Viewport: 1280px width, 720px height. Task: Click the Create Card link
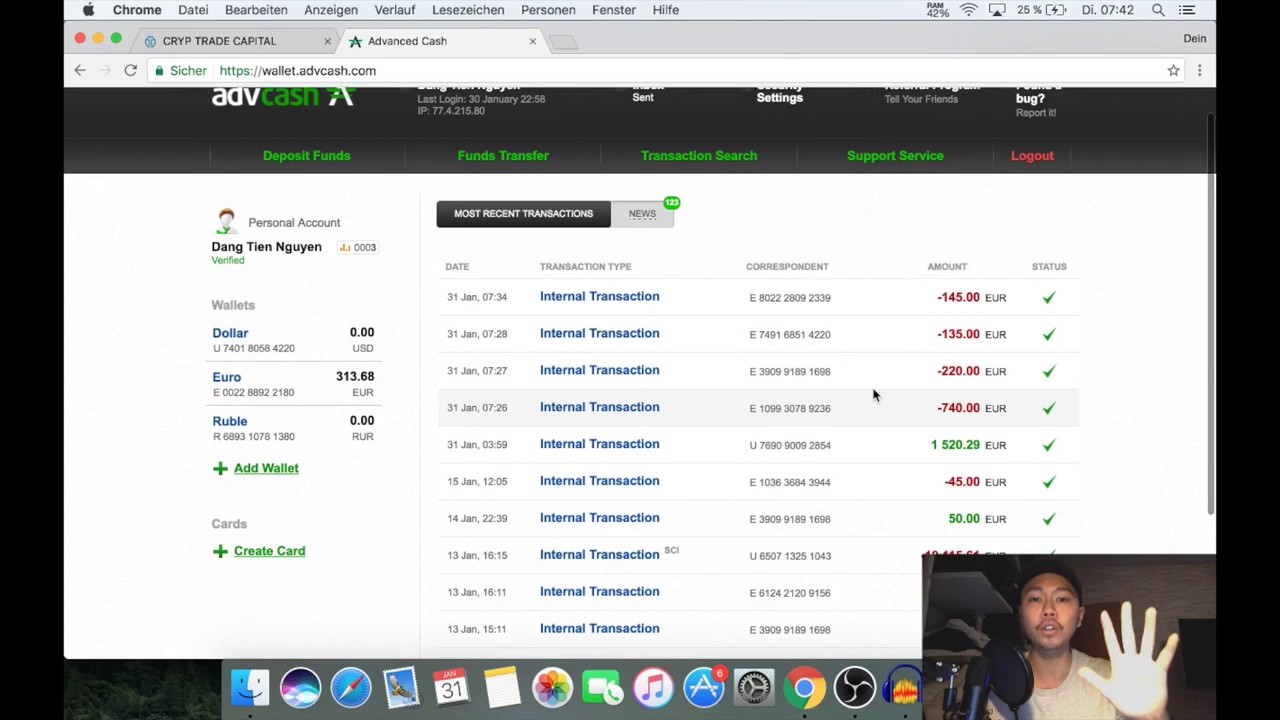[269, 551]
